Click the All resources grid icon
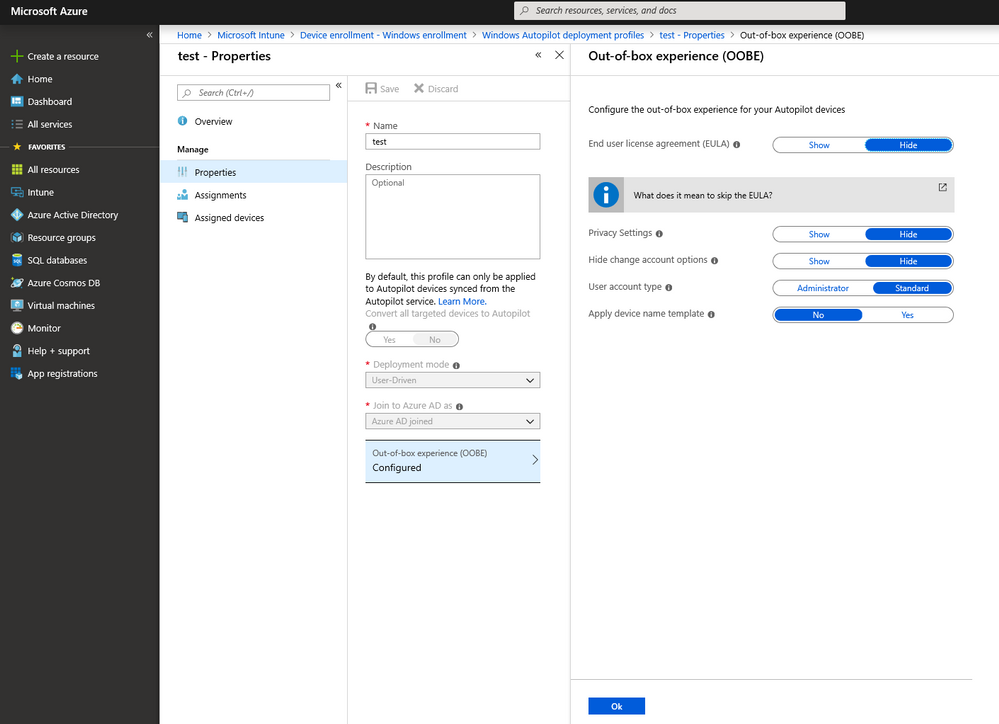Viewport: 999px width, 724px height. pyautogui.click(x=17, y=170)
